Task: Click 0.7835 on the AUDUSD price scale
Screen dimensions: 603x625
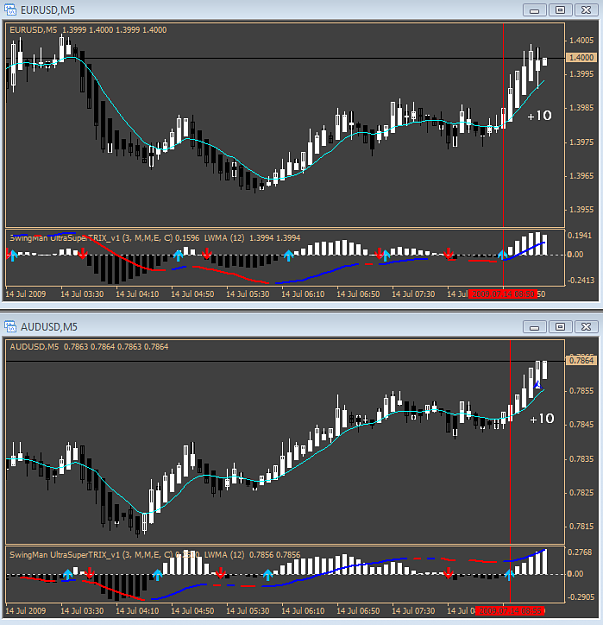Action: (581, 459)
